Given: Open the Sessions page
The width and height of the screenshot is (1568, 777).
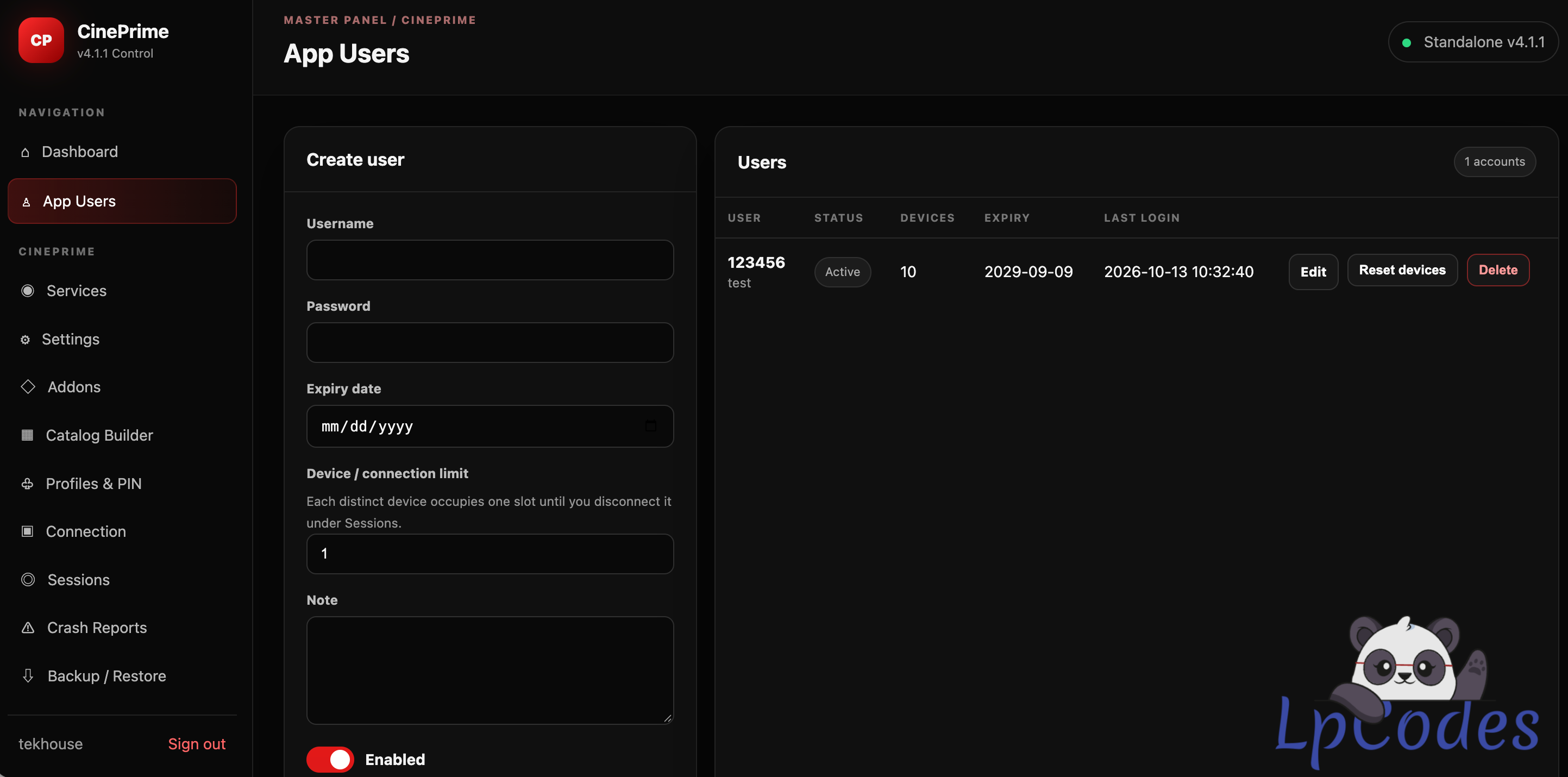Looking at the screenshot, I should pyautogui.click(x=122, y=580).
